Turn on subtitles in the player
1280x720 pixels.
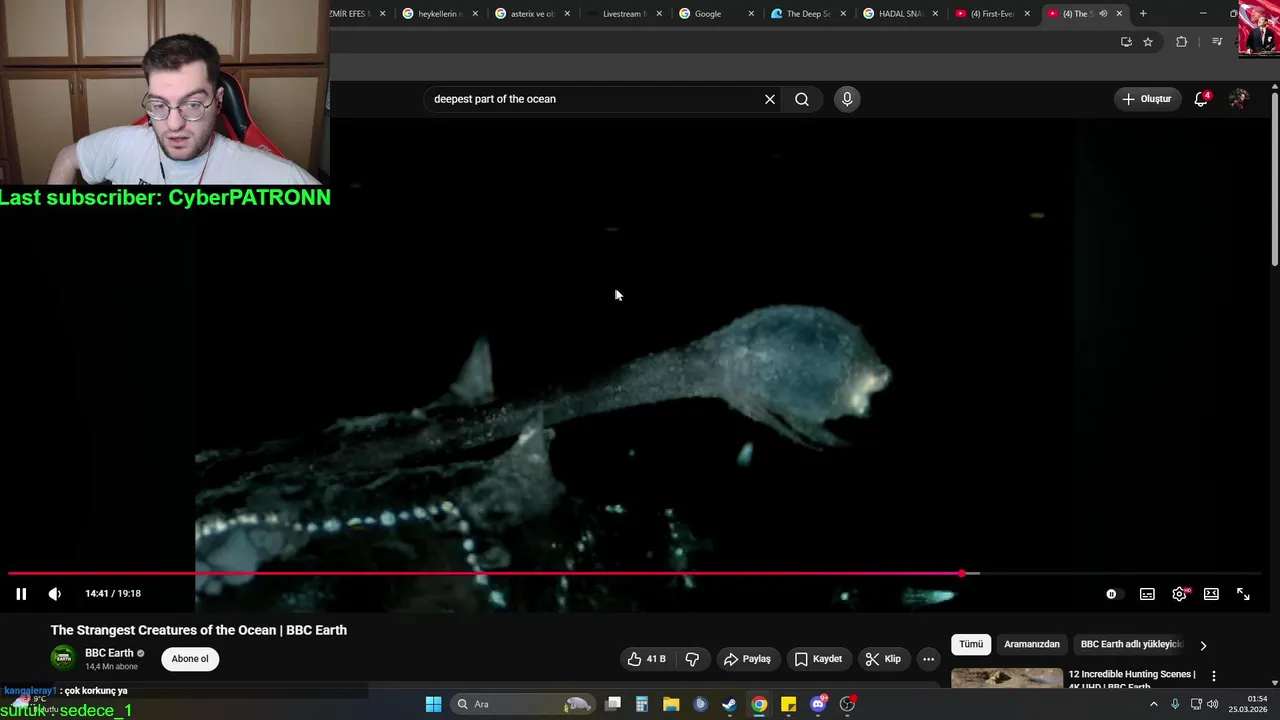coord(1147,594)
